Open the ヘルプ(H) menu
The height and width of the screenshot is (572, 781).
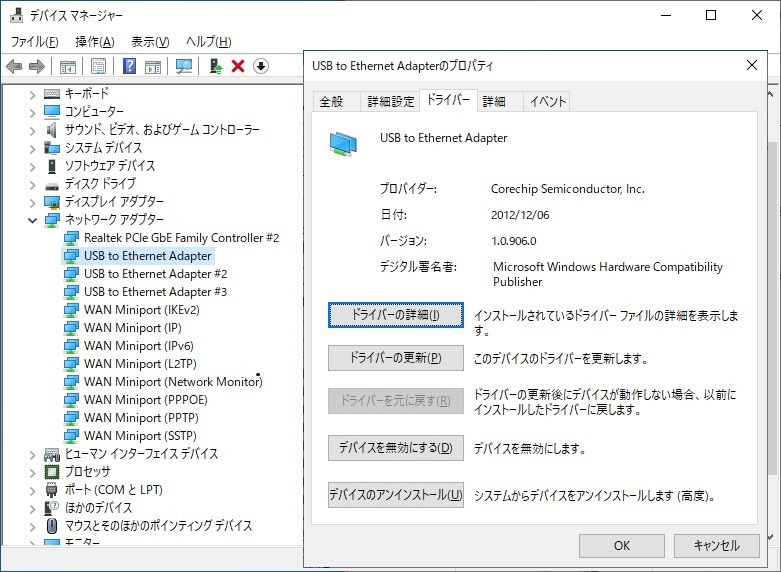coord(209,42)
